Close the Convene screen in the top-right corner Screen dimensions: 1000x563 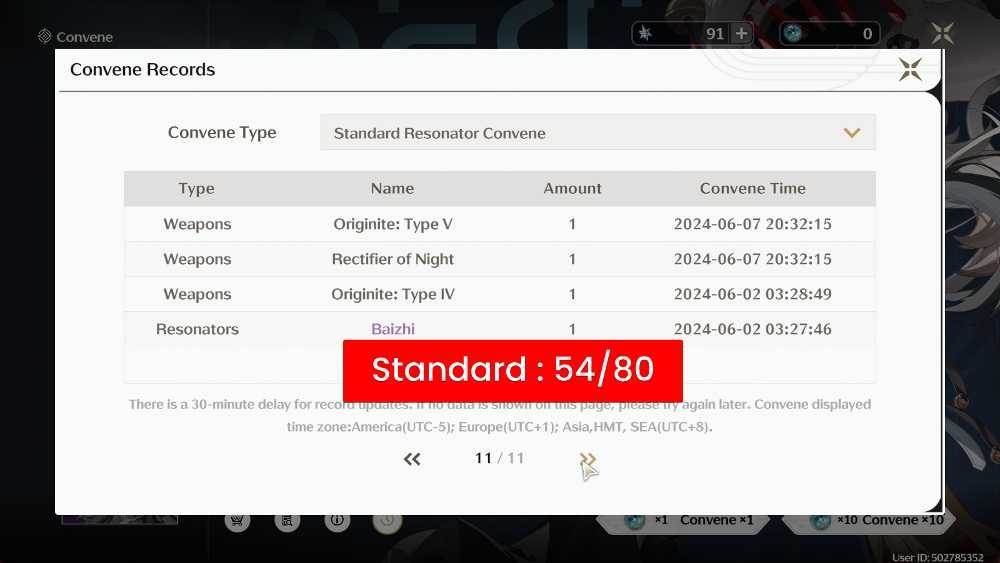[942, 33]
